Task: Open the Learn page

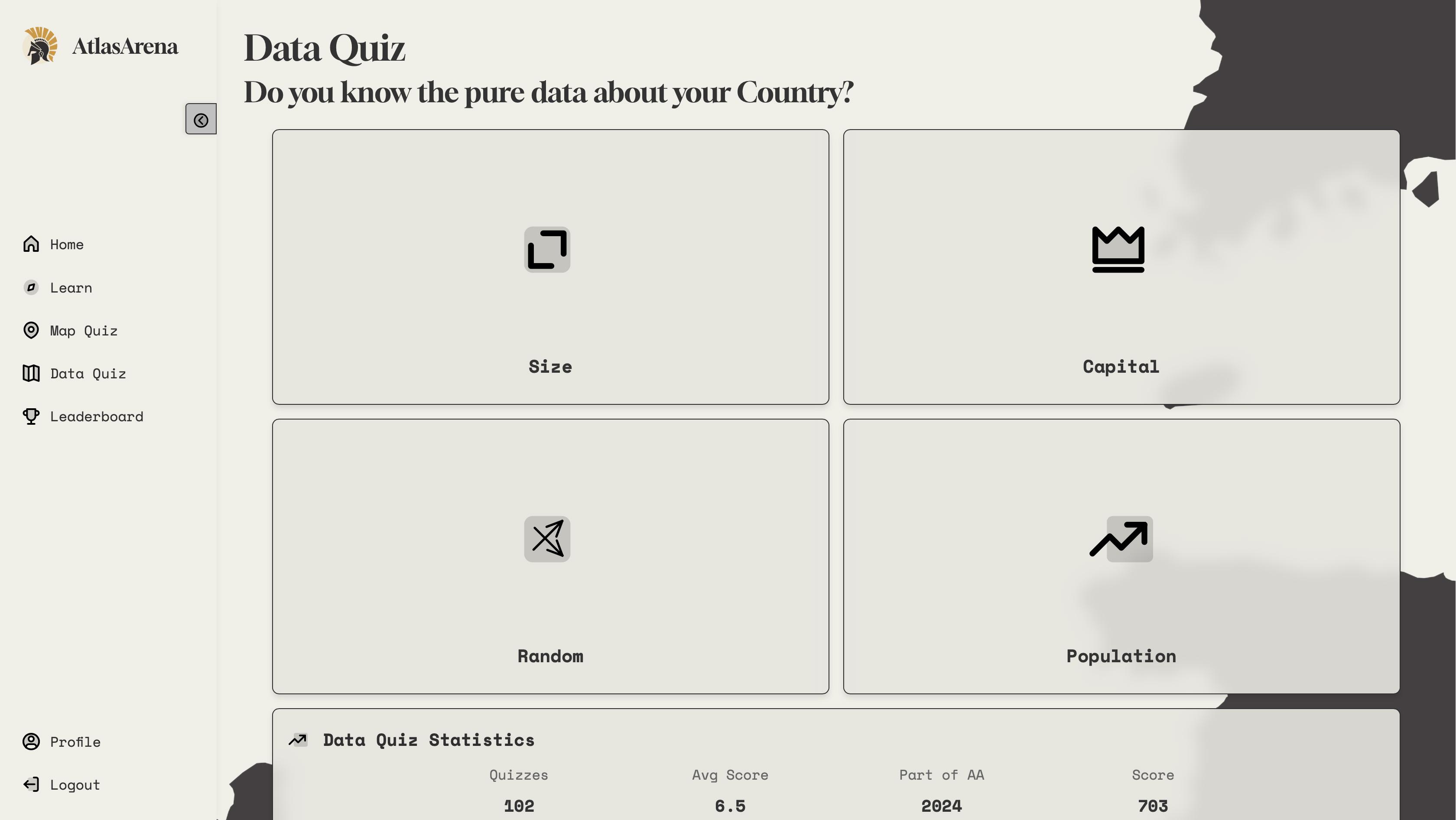Action: point(71,288)
